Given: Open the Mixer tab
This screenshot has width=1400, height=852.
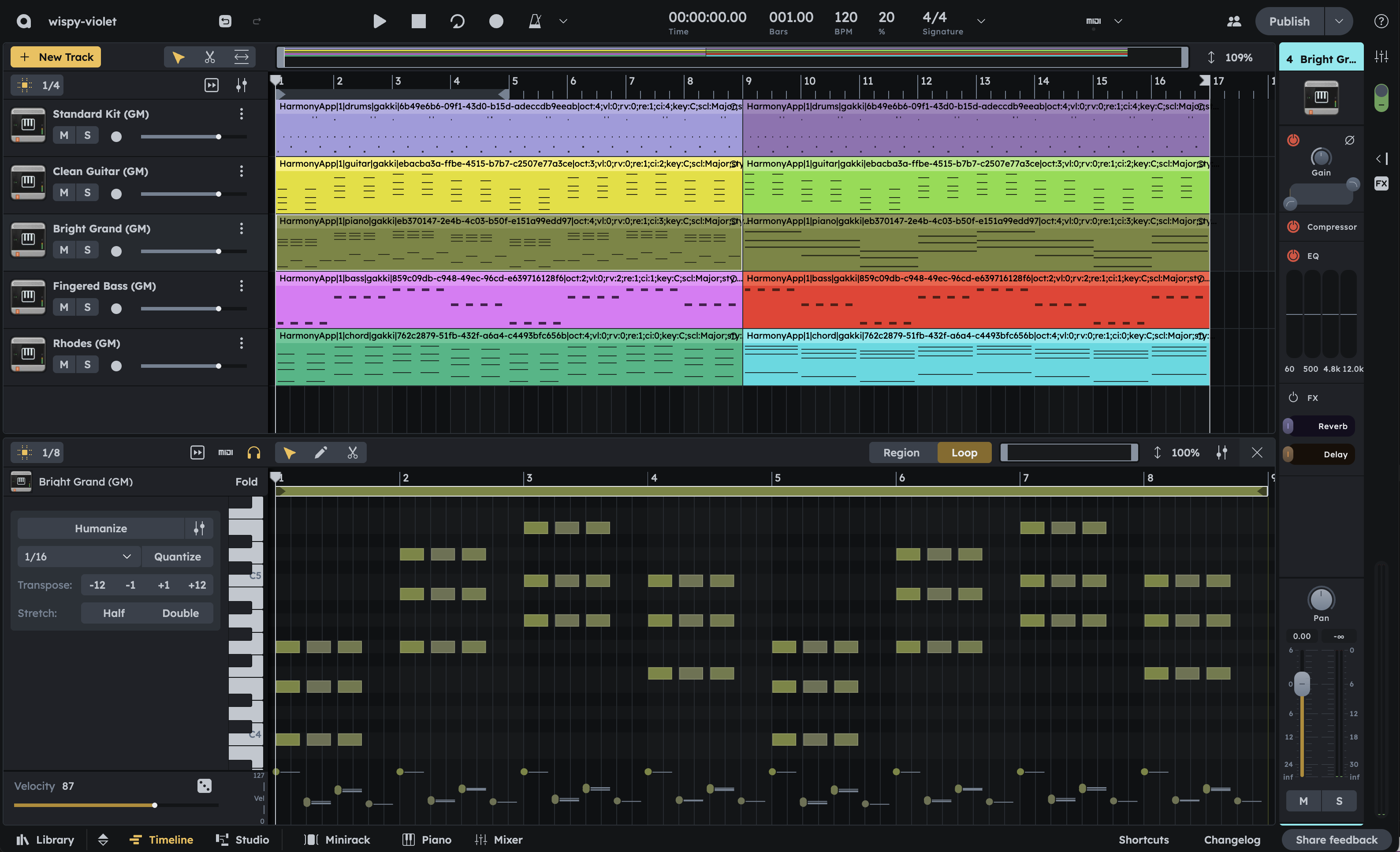Looking at the screenshot, I should [498, 840].
